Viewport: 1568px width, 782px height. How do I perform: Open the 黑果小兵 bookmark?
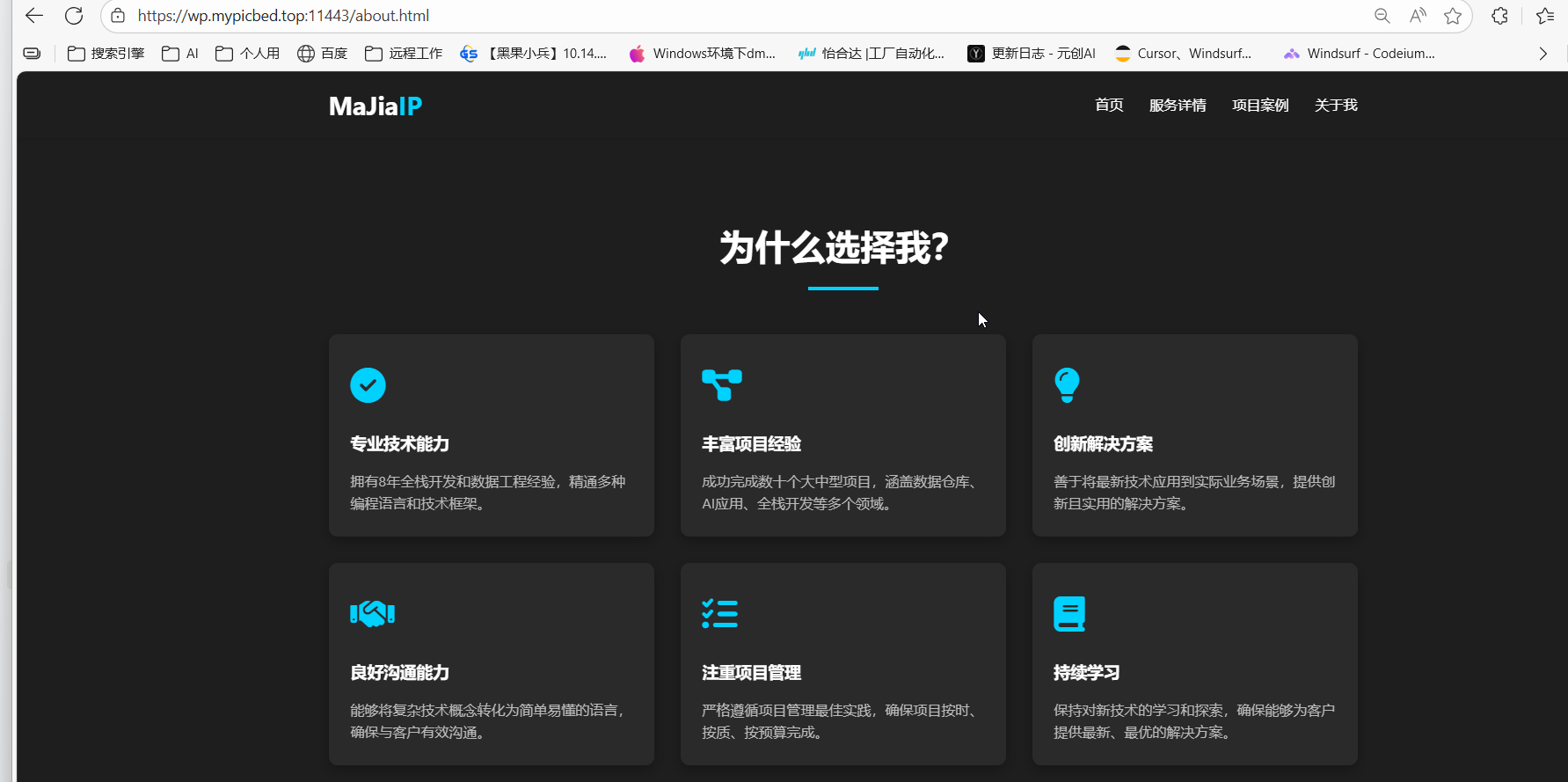point(534,54)
